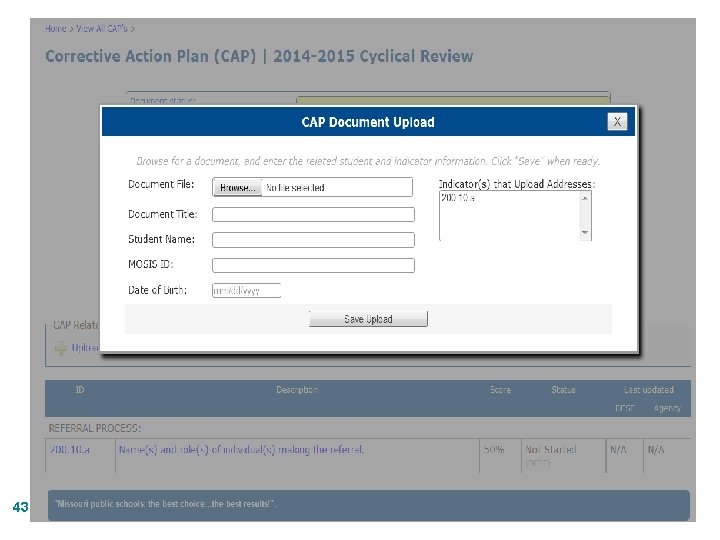Click the Score column header

[x=500, y=390]
